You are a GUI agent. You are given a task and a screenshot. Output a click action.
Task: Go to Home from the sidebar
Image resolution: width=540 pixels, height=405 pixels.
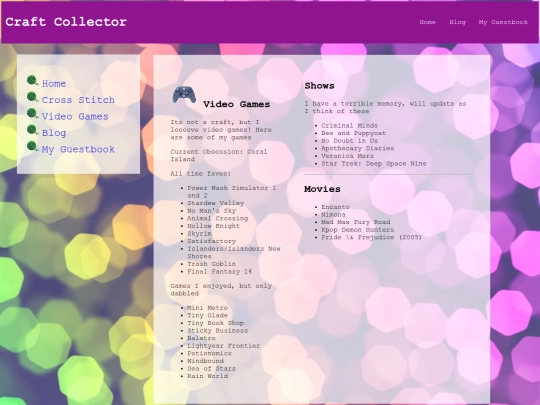(54, 84)
